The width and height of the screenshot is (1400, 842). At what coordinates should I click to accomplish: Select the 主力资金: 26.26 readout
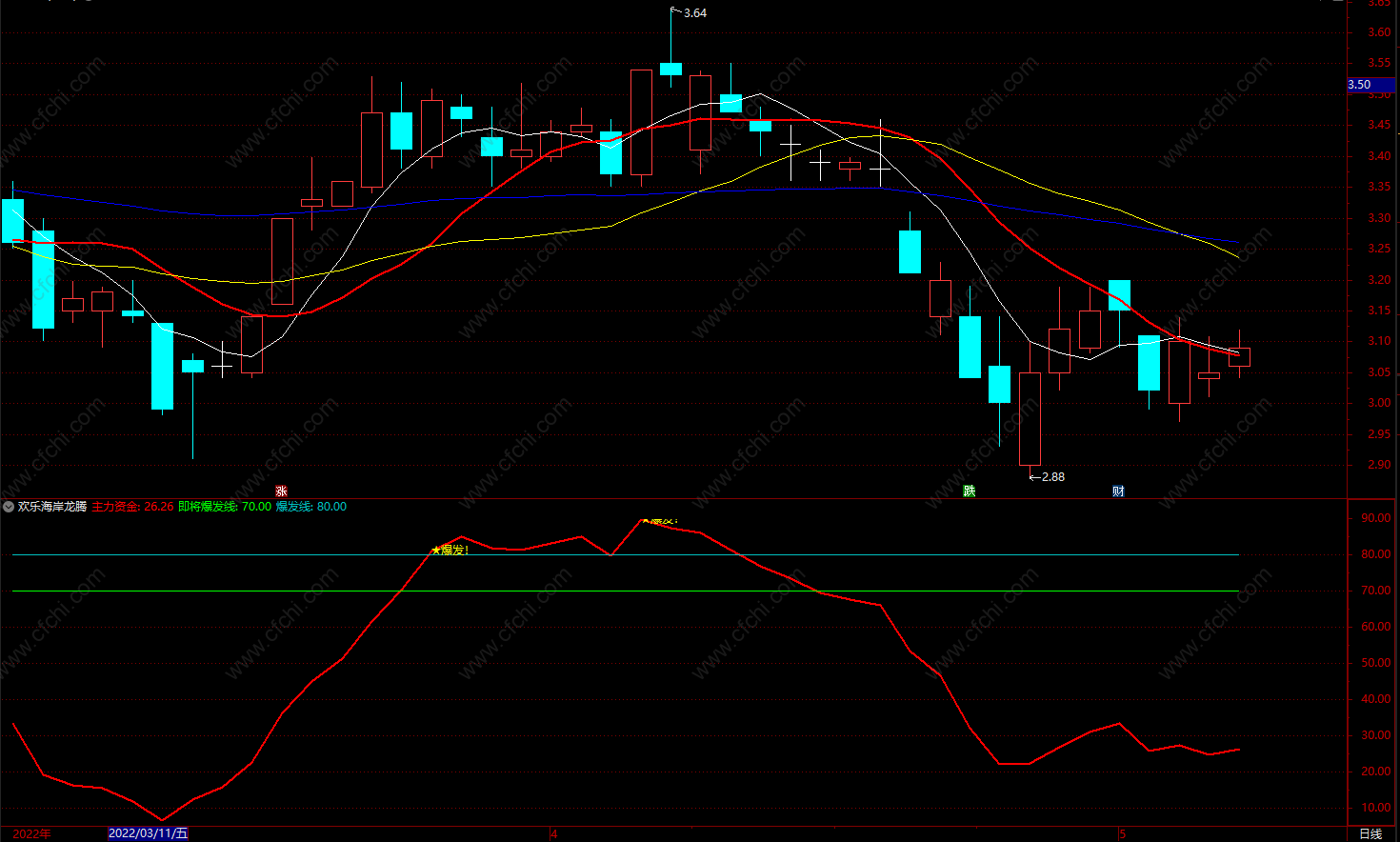point(132,507)
